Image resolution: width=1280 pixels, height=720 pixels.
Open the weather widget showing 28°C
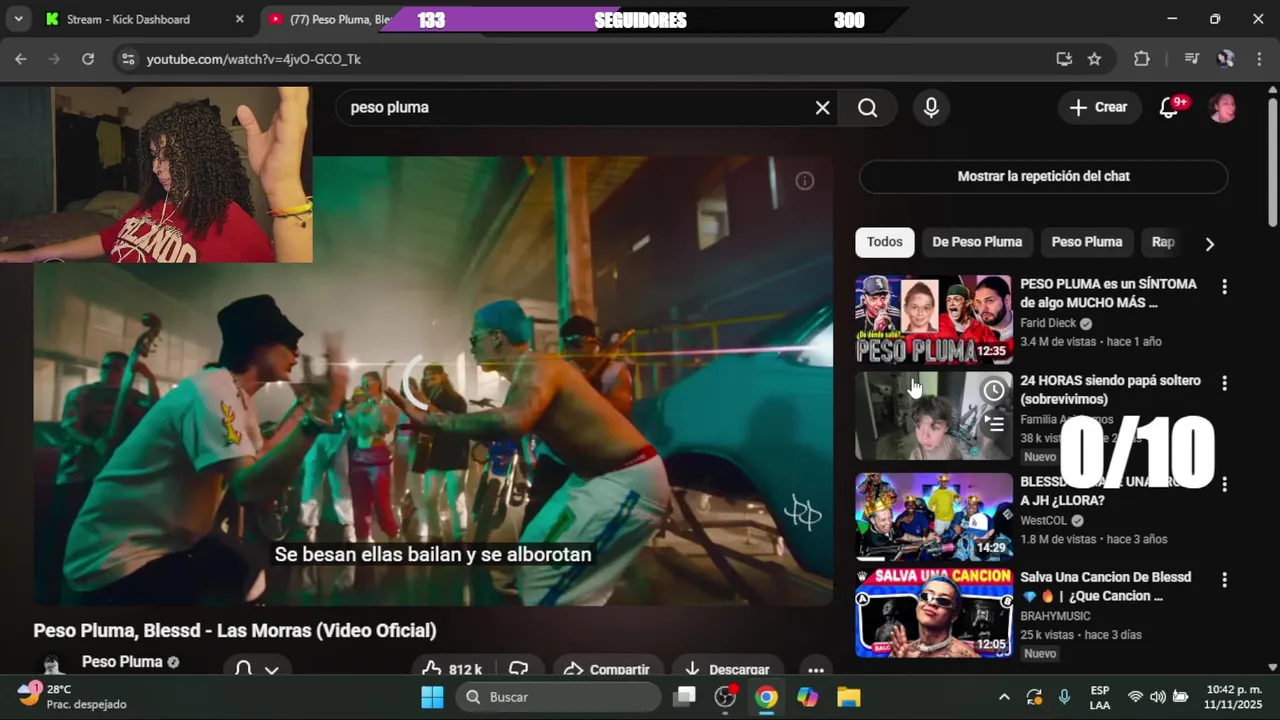tap(74, 697)
